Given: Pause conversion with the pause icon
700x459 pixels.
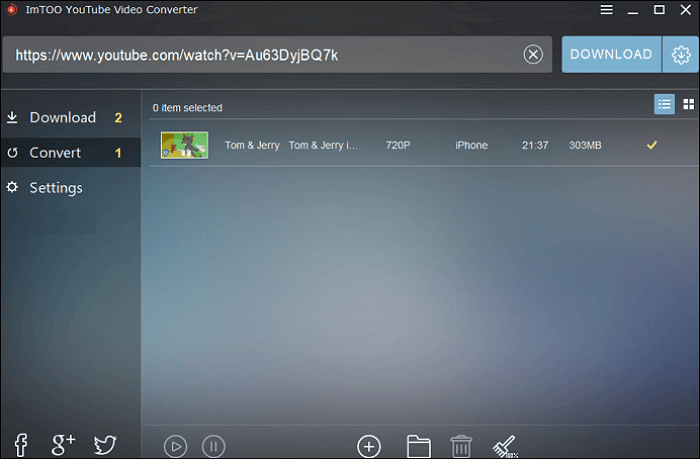Looking at the screenshot, I should 213,446.
